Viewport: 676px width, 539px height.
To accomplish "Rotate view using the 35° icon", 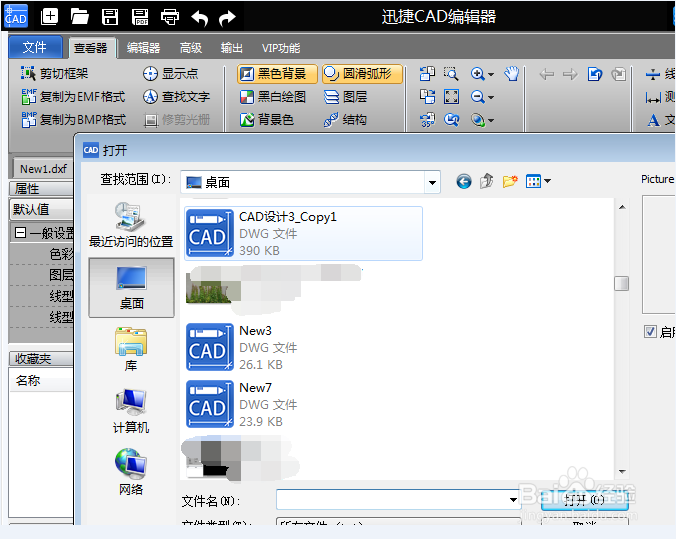I will coord(427,119).
